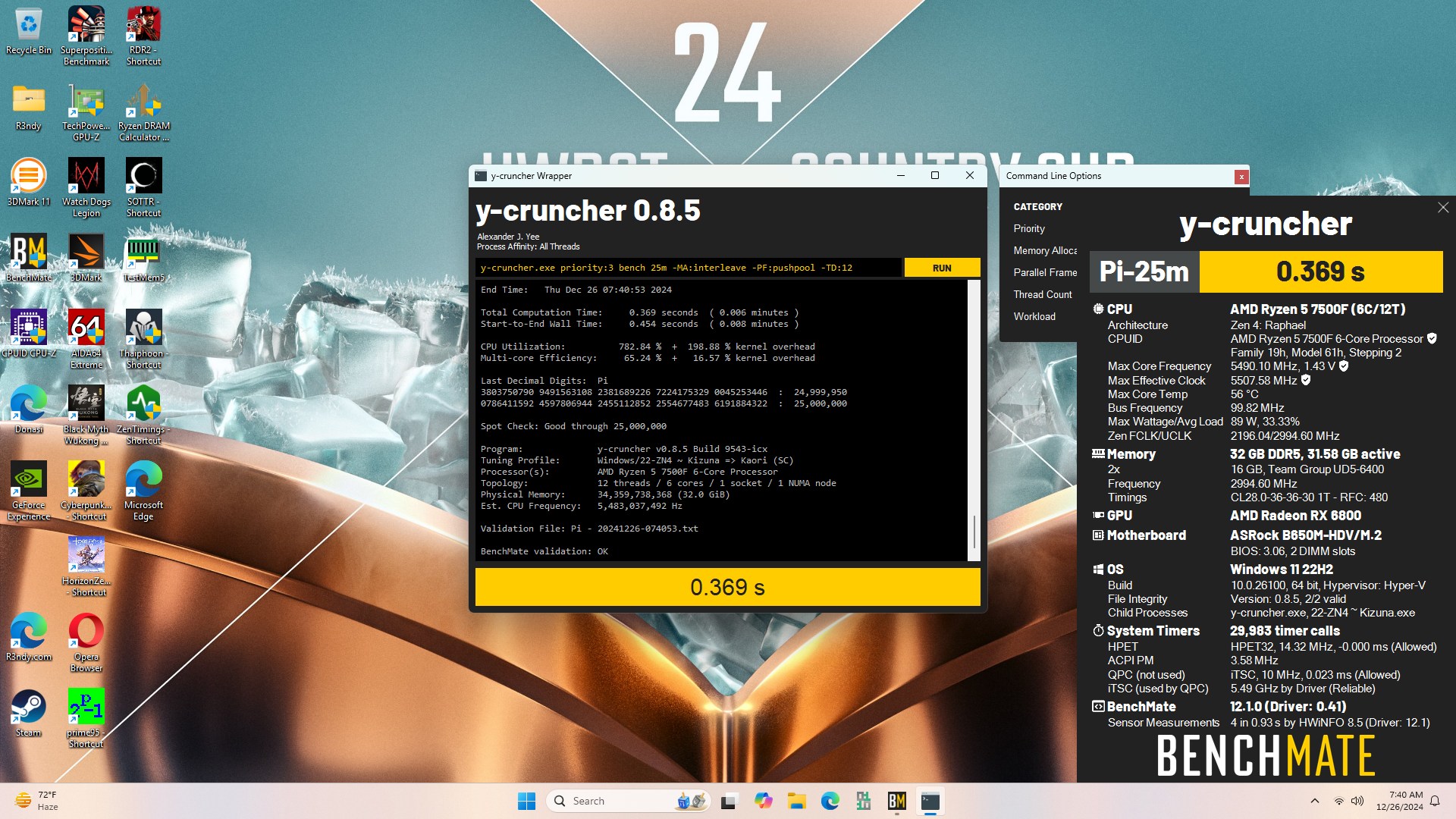This screenshot has height=819, width=1456.
Task: Open Task View from taskbar
Action: pos(729,801)
